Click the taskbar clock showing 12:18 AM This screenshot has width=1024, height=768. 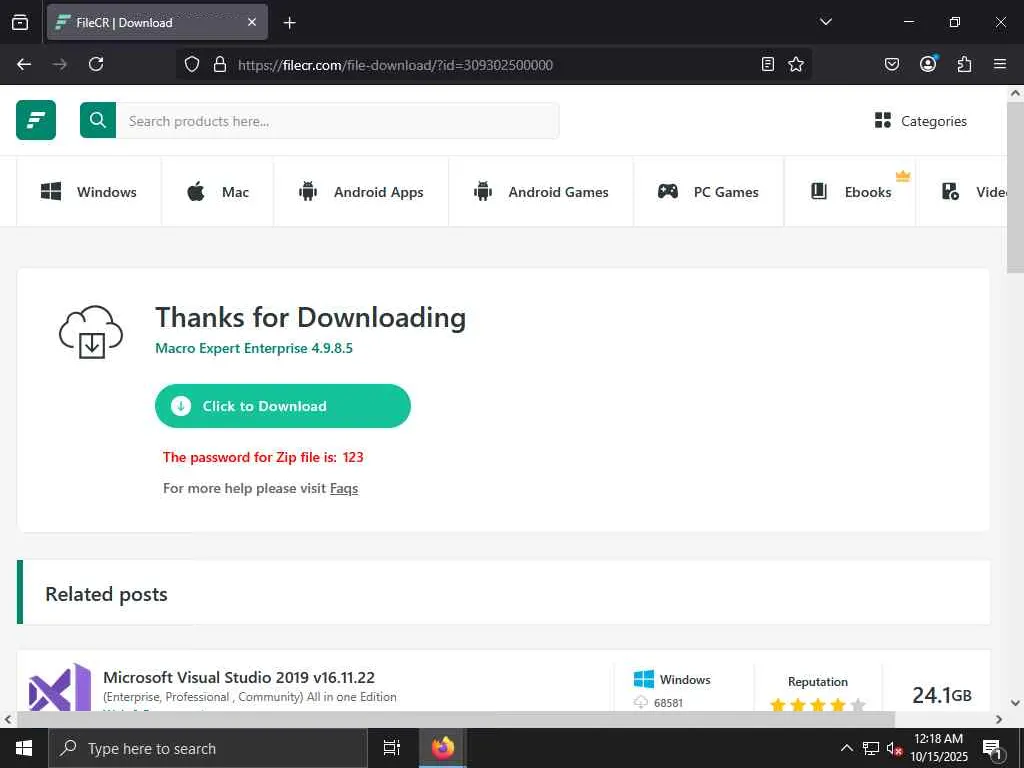point(938,748)
